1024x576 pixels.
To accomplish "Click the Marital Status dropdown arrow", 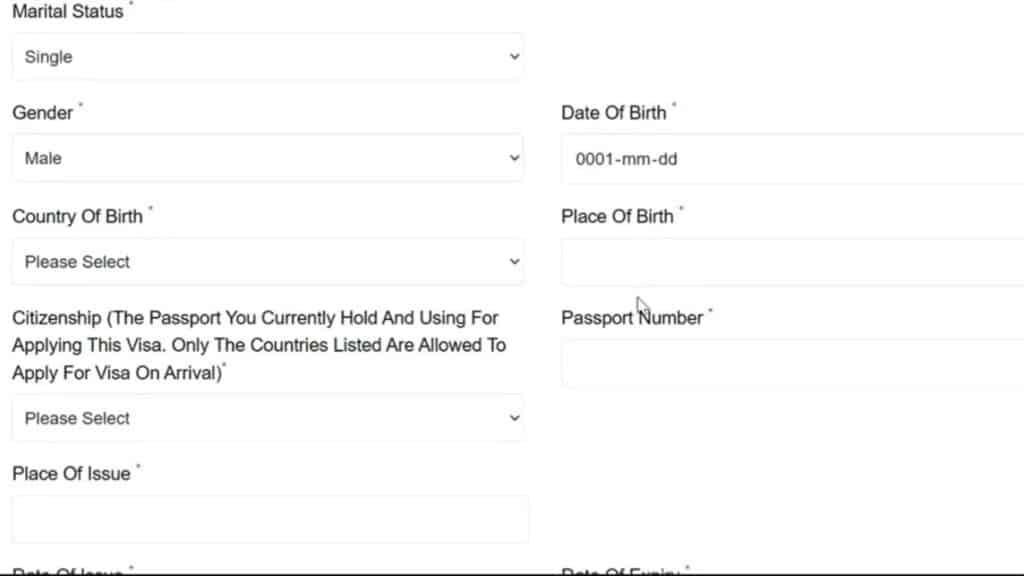I will point(514,57).
